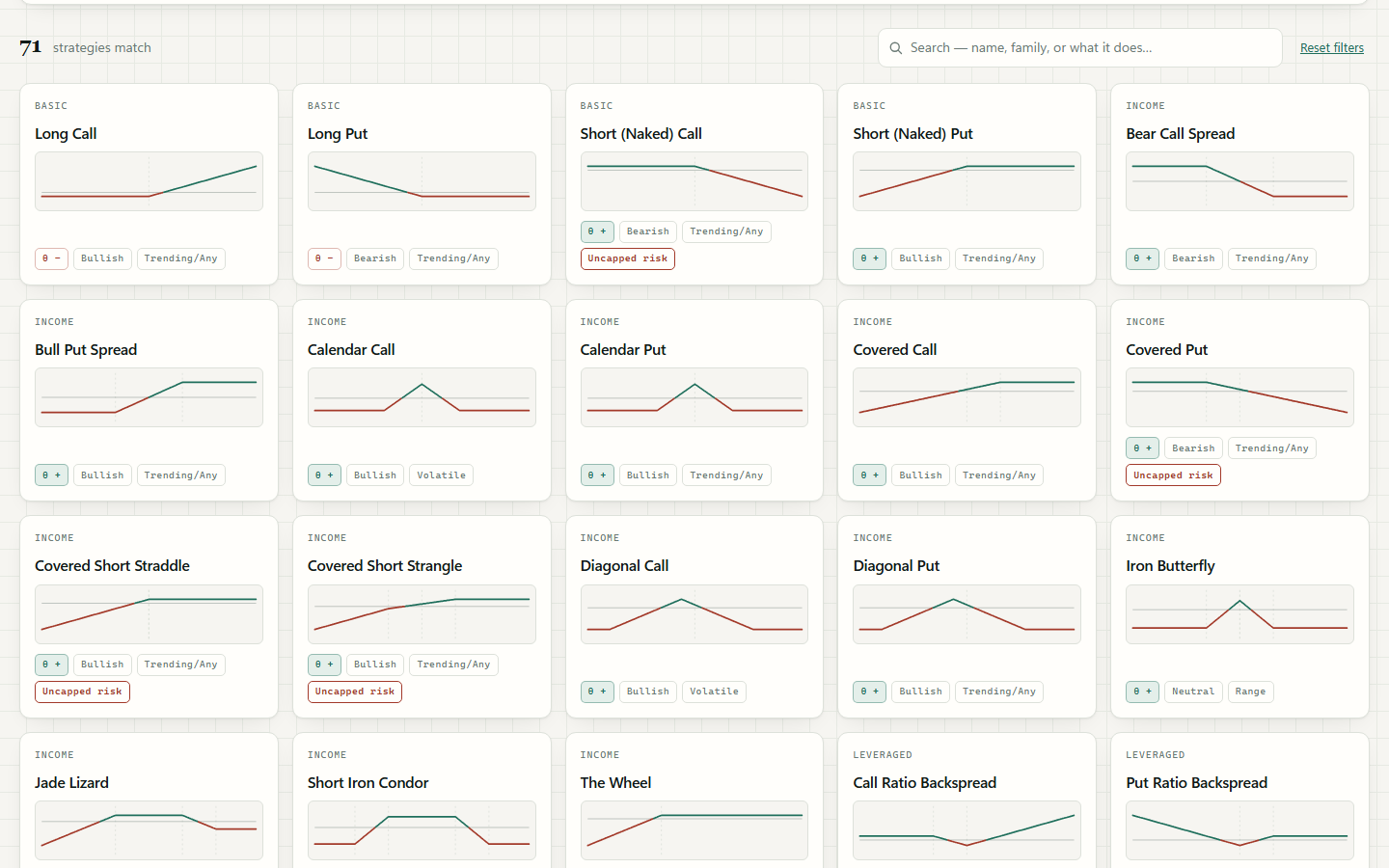This screenshot has height=868, width=1389.
Task: Open the Call Ratio Backspread title
Action: [924, 783]
